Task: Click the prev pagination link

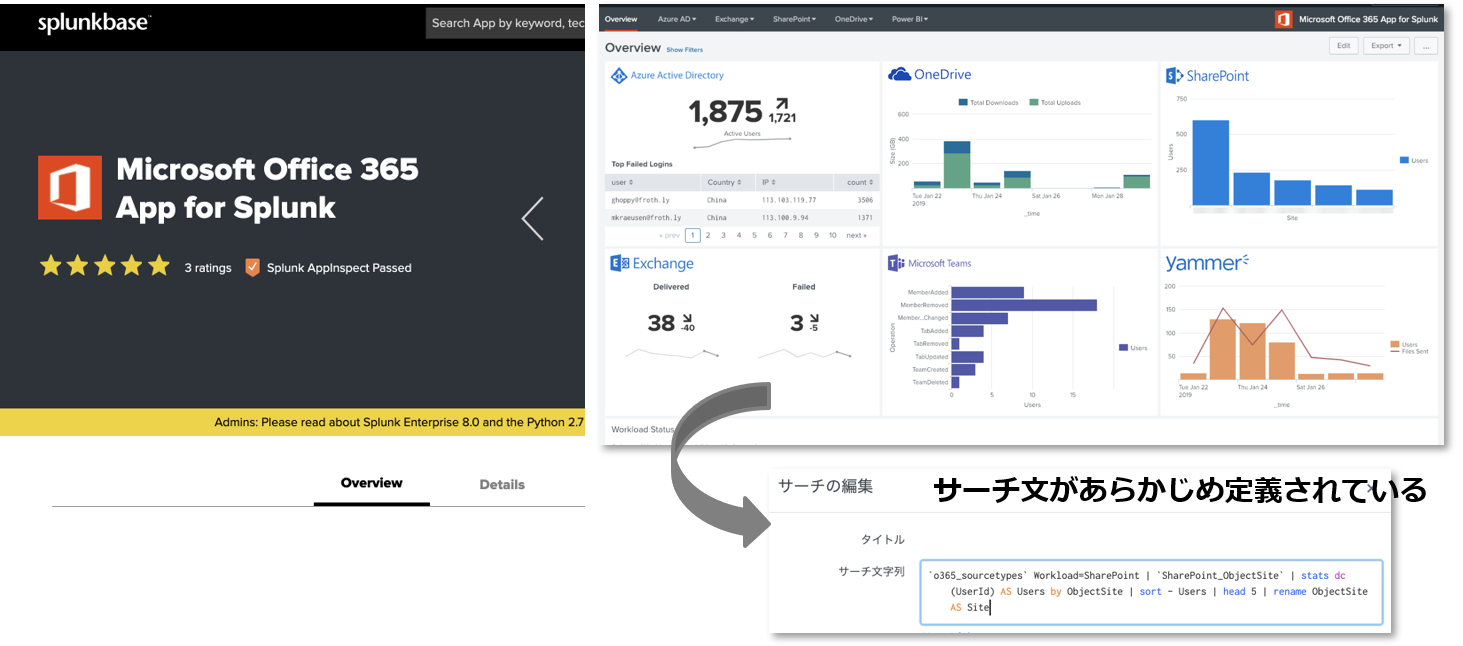Action: click(x=670, y=235)
